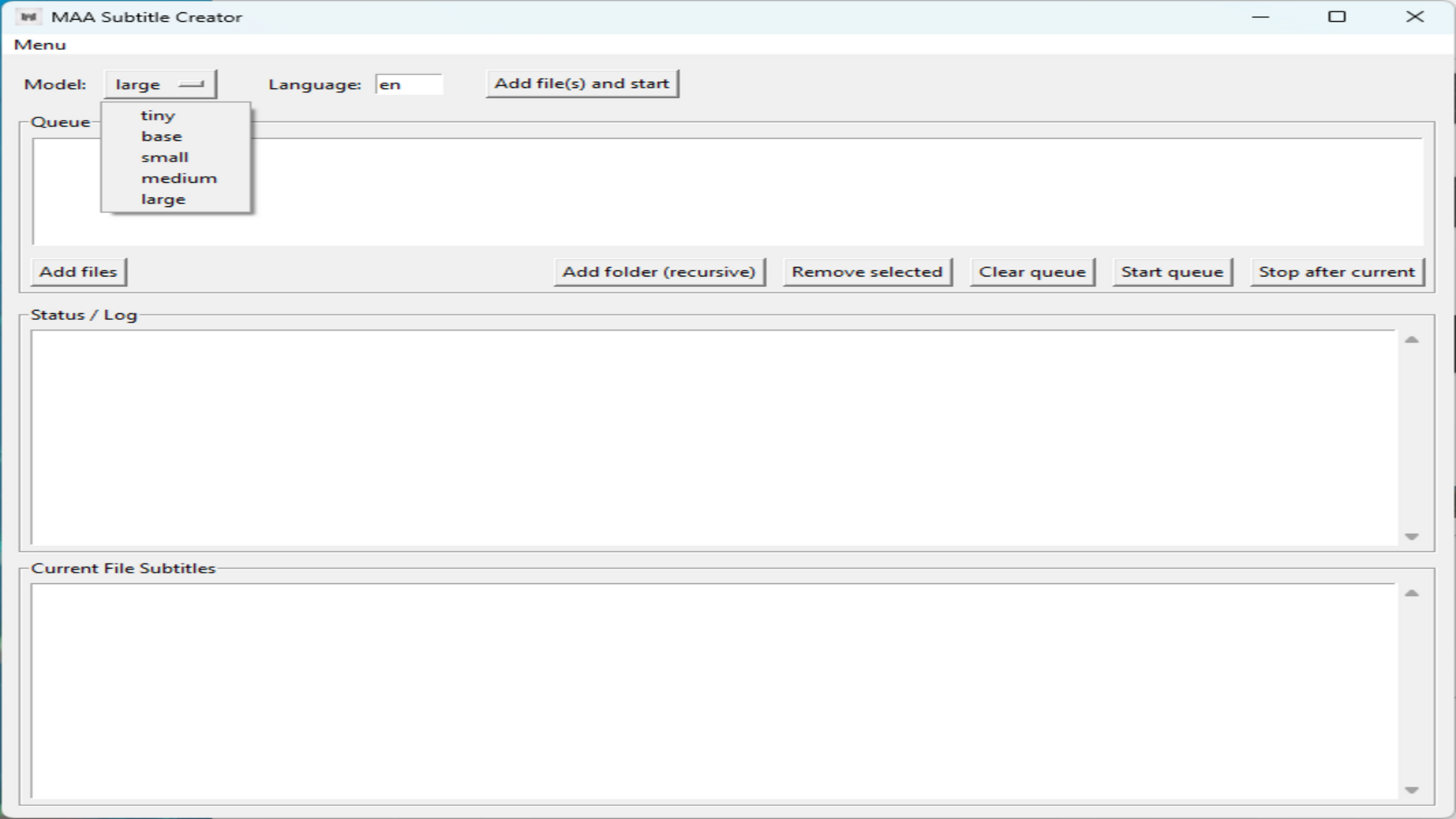
Task: Click Add folder (recursive)
Action: tap(659, 271)
